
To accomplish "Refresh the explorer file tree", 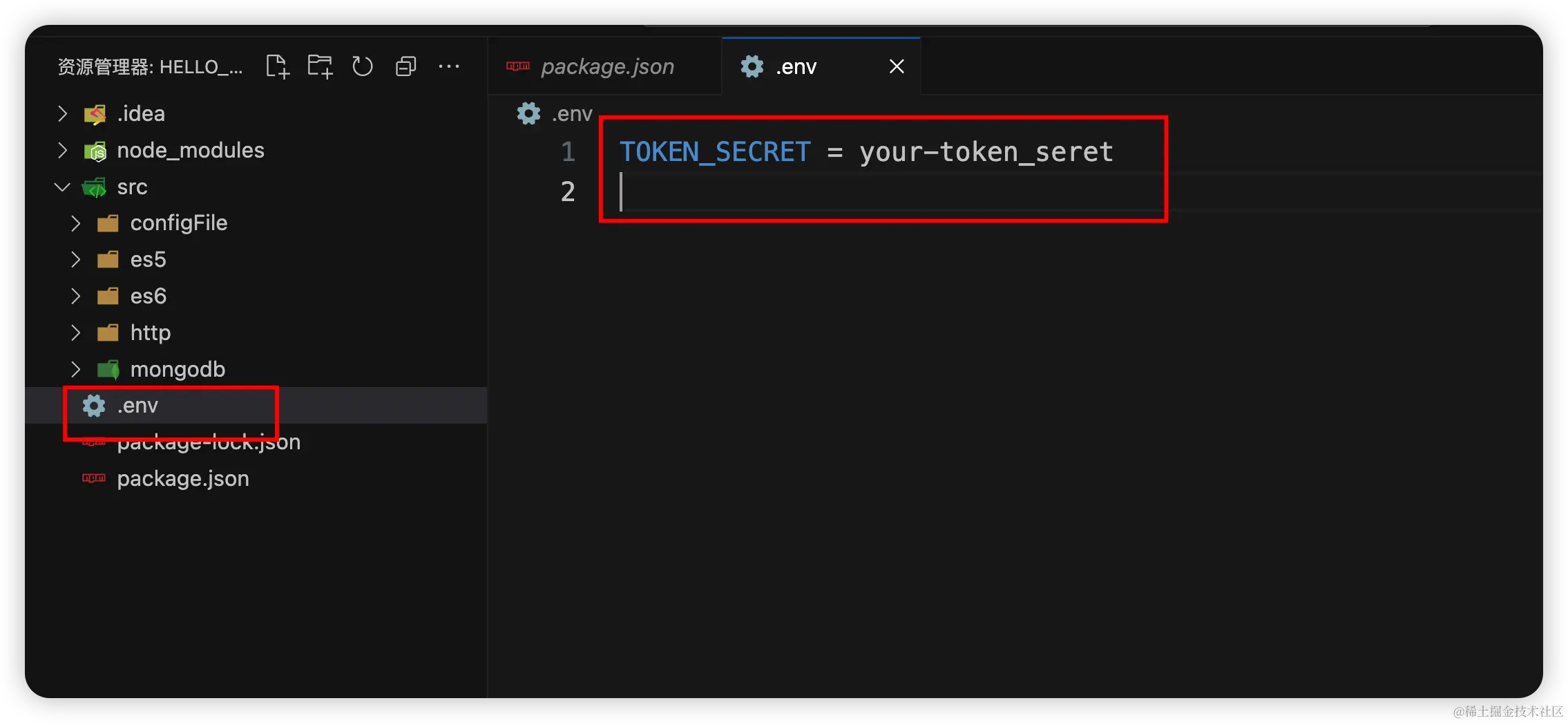I will click(363, 67).
